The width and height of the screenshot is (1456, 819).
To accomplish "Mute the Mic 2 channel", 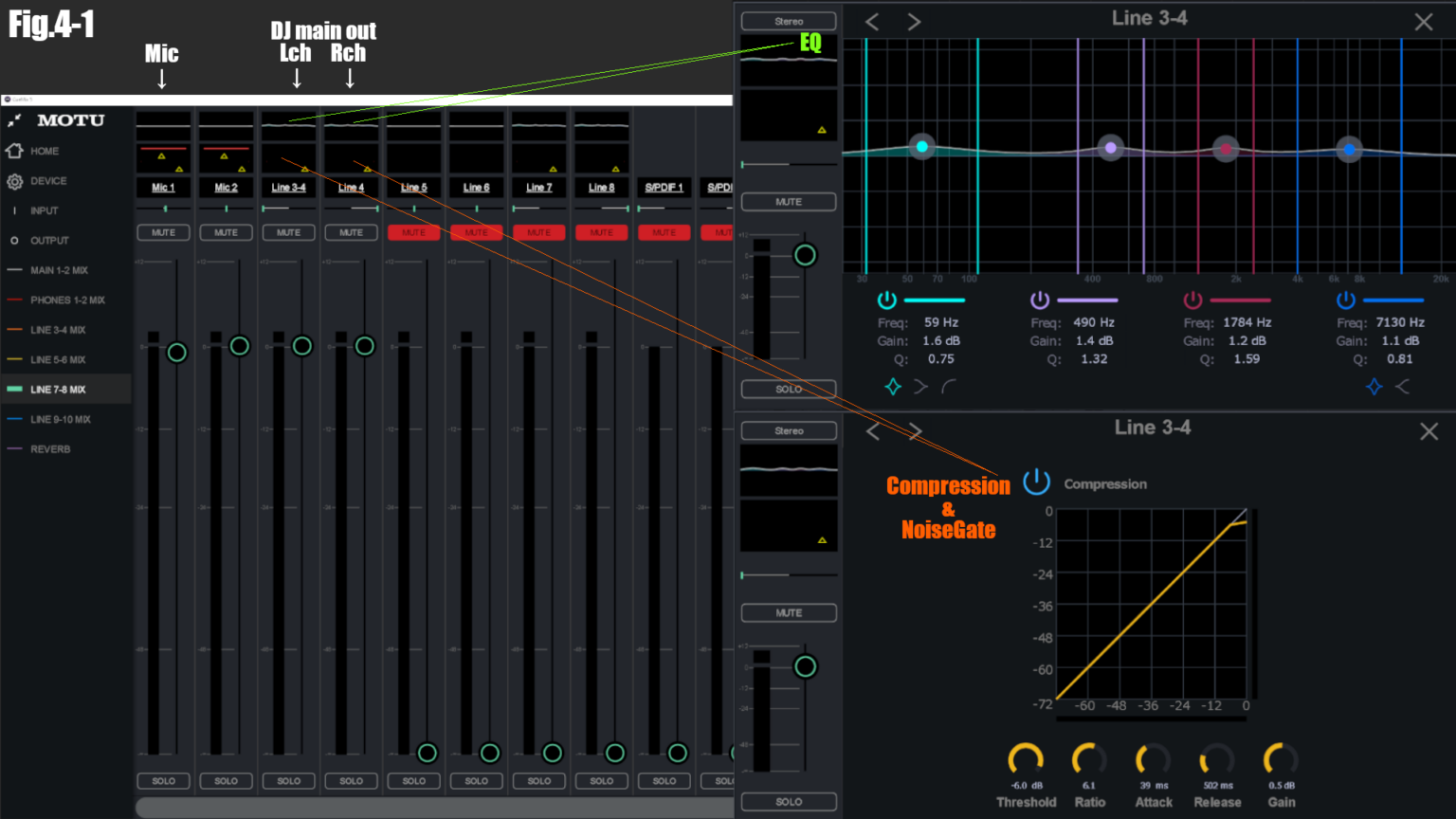I will pyautogui.click(x=226, y=232).
